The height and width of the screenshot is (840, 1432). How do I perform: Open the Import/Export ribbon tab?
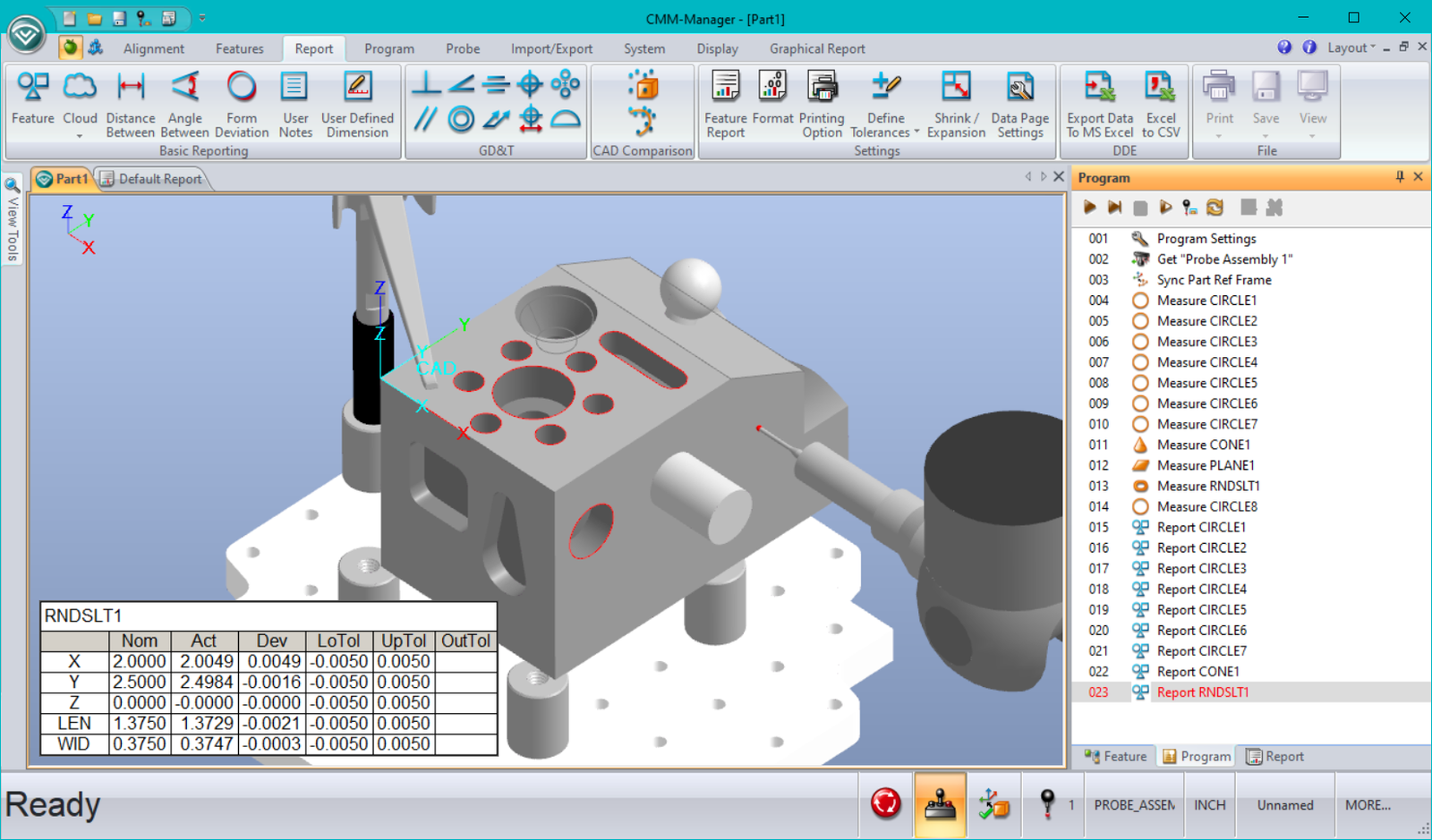pos(551,48)
